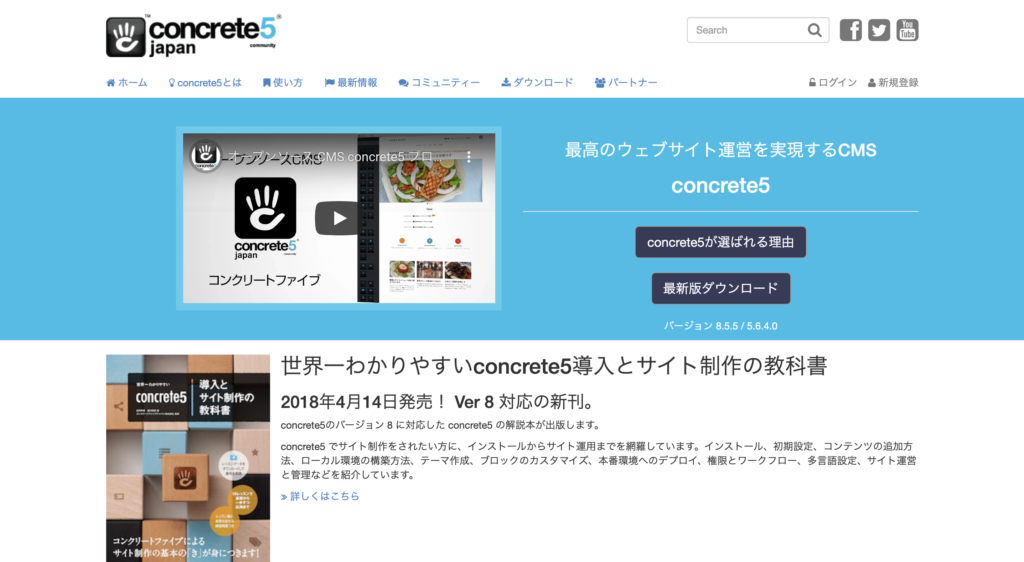
Task: Open the 最新情報 menu item
Action: point(351,83)
